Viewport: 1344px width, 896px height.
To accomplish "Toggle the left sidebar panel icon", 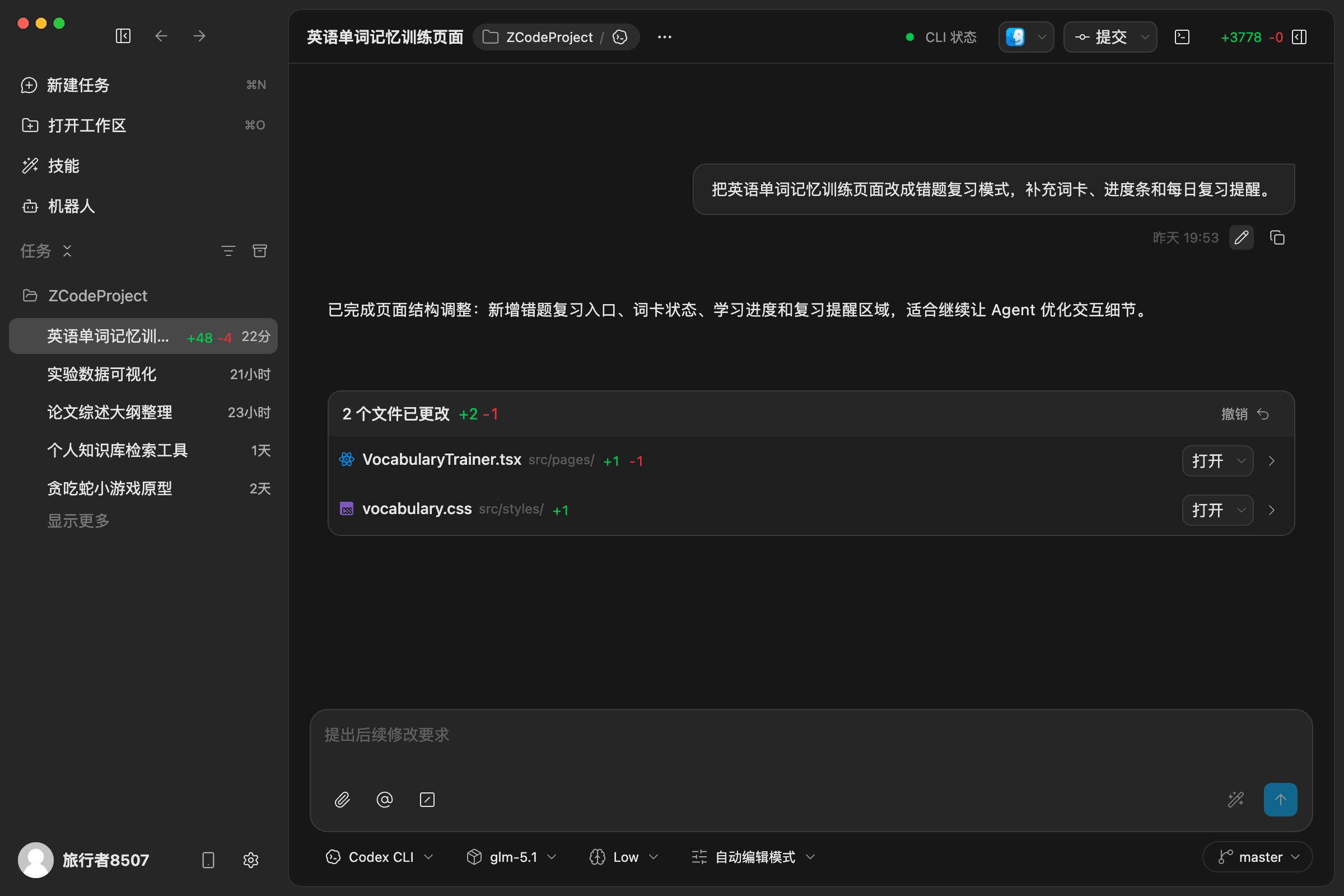I will pyautogui.click(x=123, y=36).
